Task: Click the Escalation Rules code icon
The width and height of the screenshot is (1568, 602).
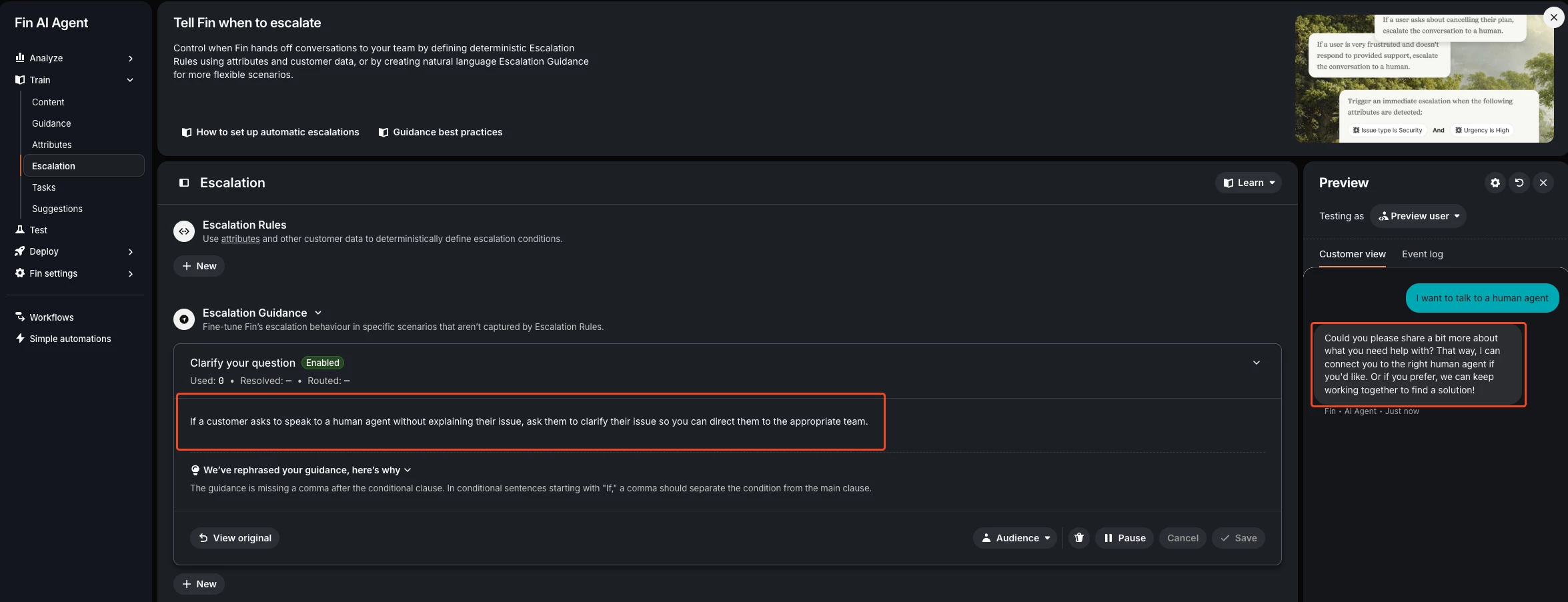Action: click(x=184, y=231)
